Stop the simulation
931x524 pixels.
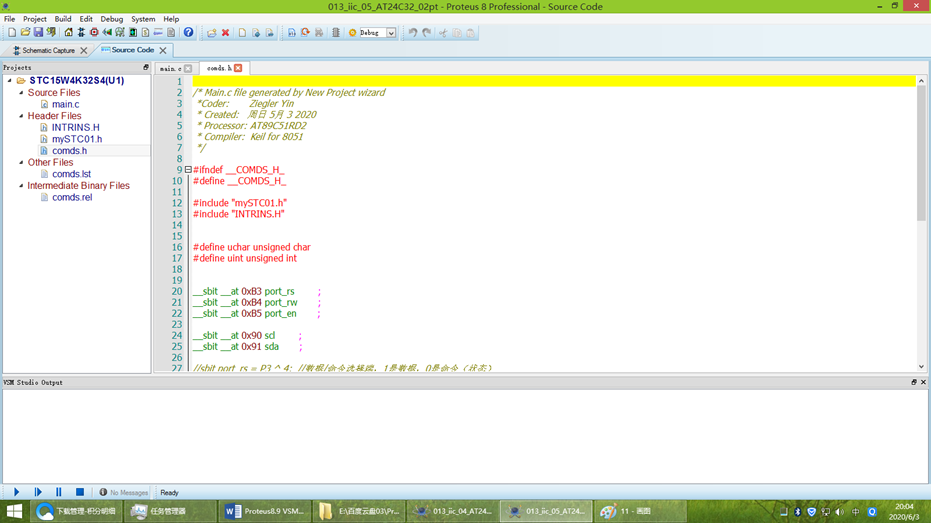click(80, 492)
